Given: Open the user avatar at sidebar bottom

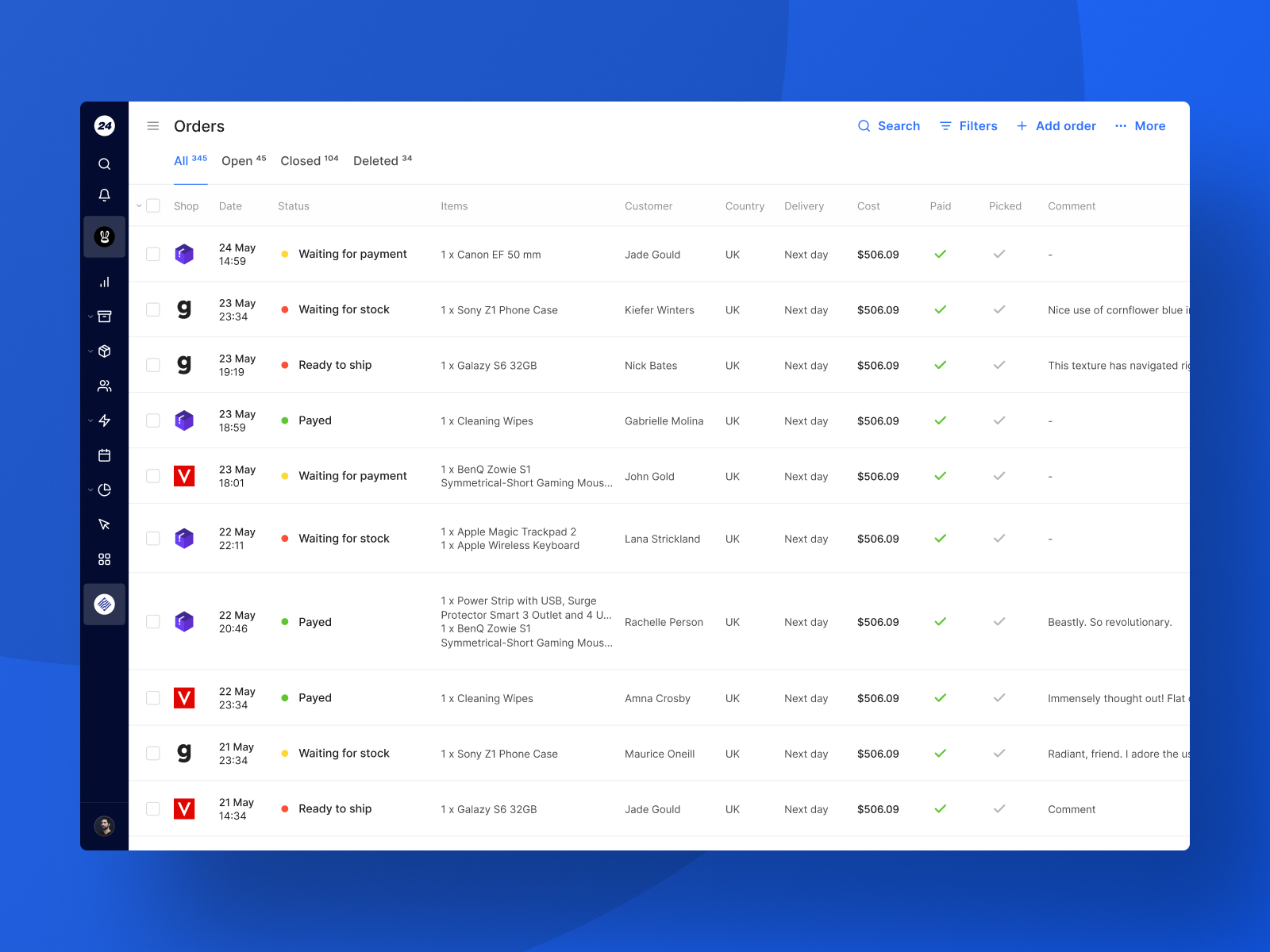Looking at the screenshot, I should 104,826.
